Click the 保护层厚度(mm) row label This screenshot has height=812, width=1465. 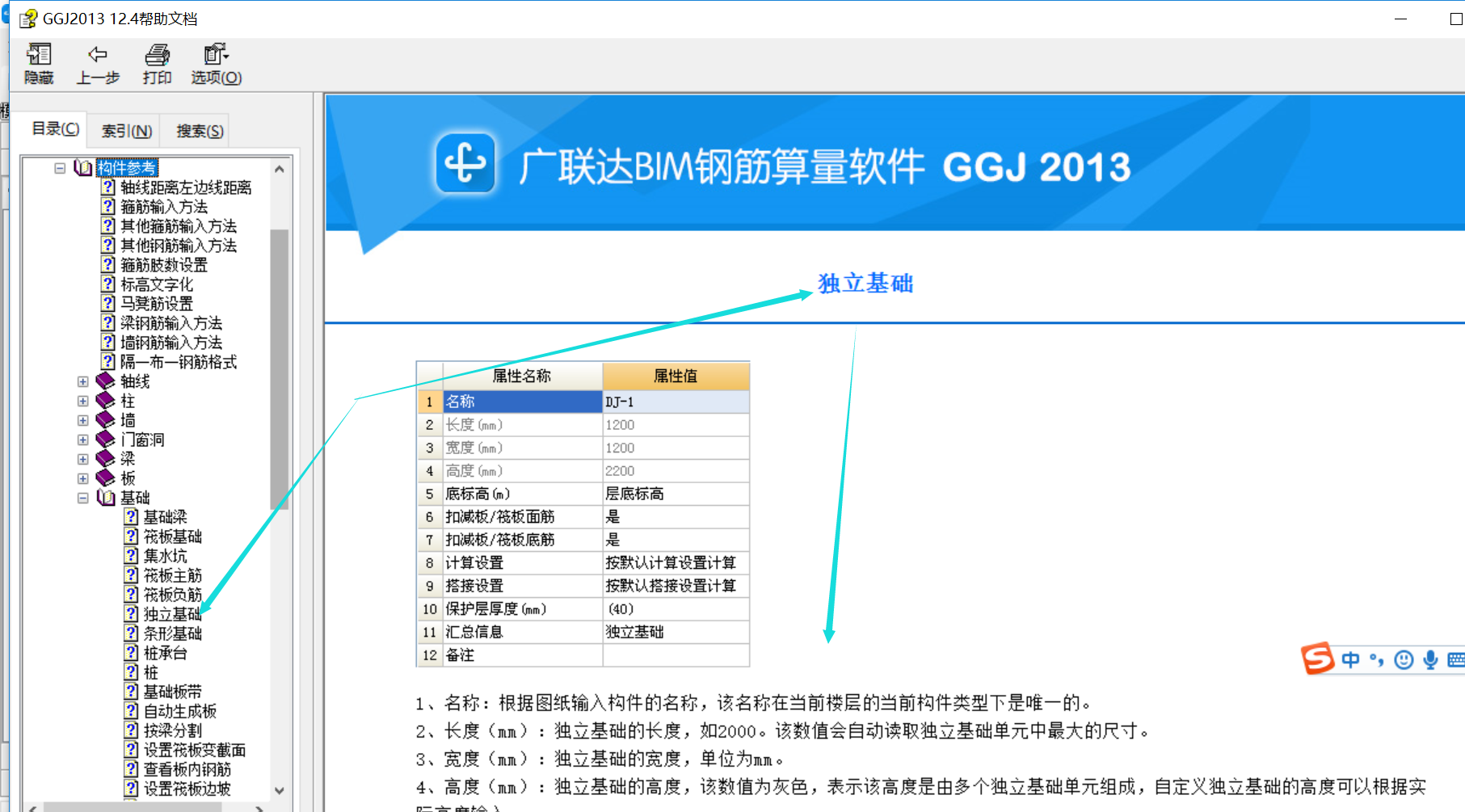522,609
